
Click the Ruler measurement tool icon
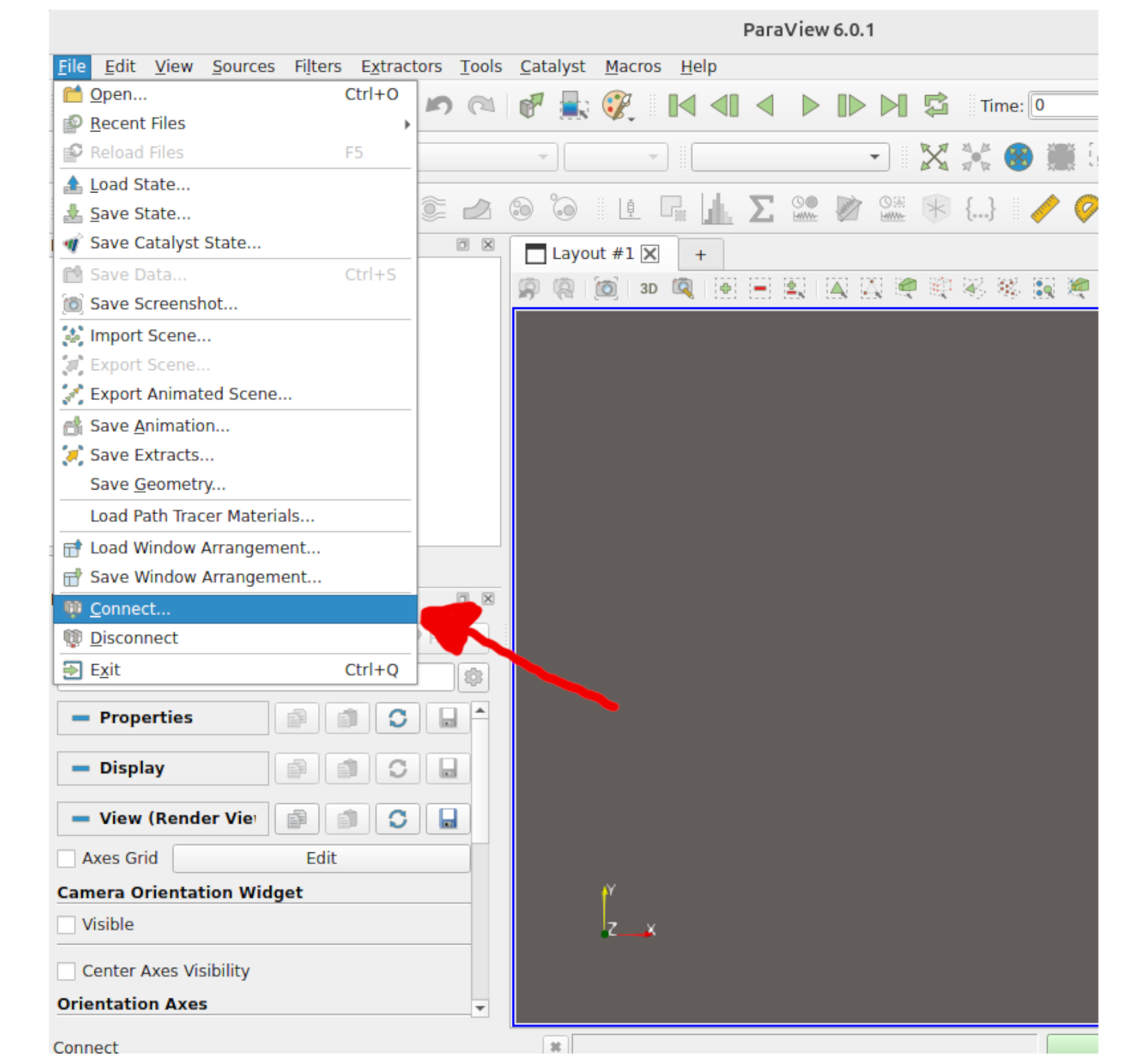(1045, 209)
